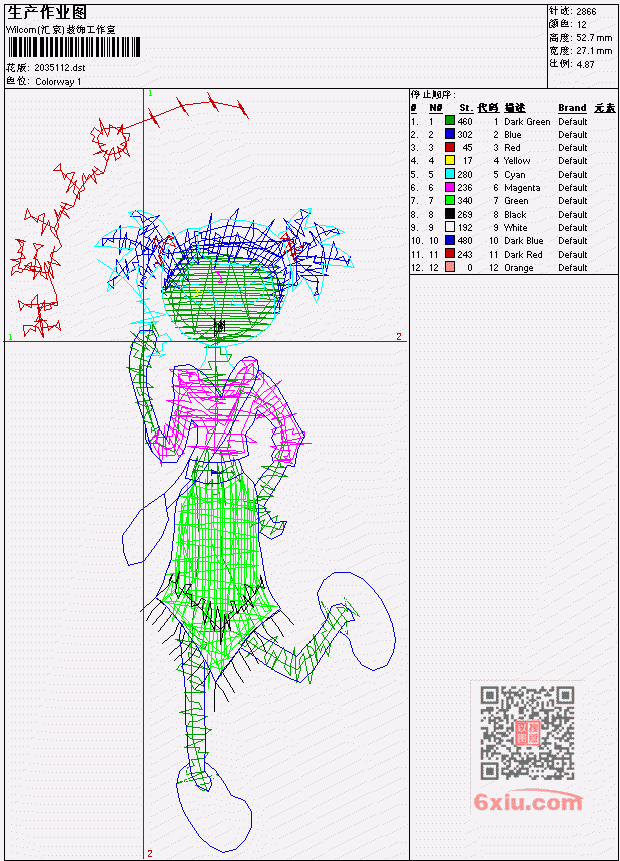This screenshot has width=620, height=861.
Task: Select stitch count '45' in Red row
Action: point(467,148)
